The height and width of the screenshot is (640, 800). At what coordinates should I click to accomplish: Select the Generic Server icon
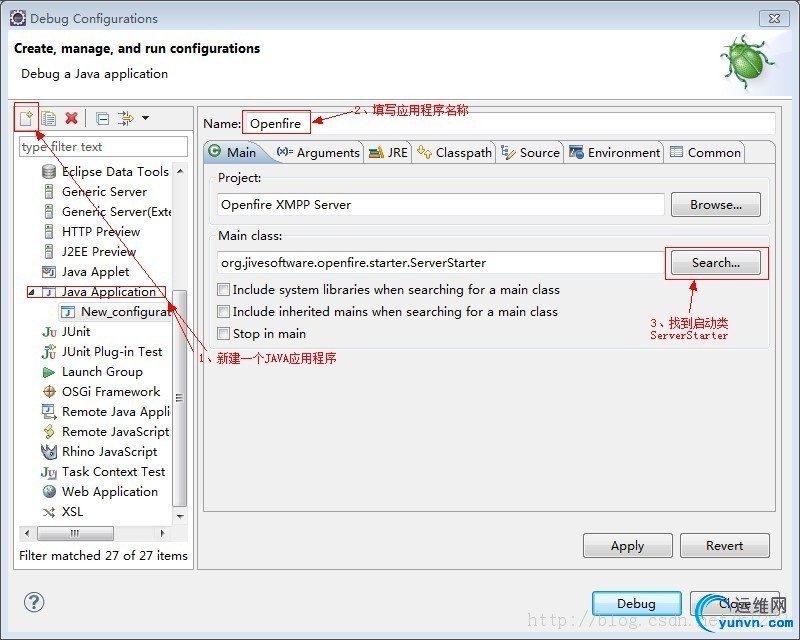[49, 191]
